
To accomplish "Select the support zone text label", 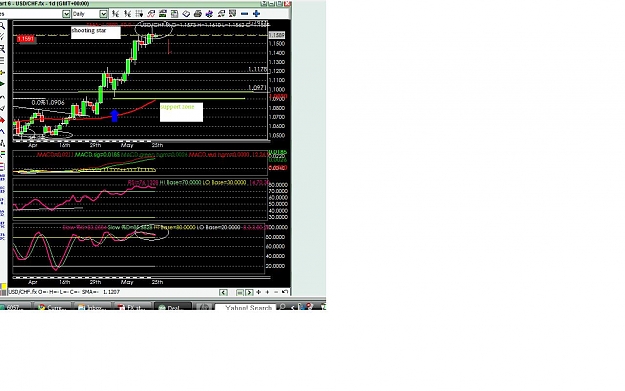I will pos(181,112).
